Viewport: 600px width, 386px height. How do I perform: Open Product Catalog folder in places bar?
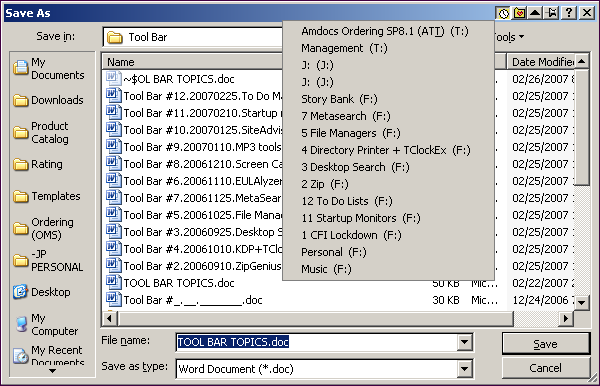41,132
